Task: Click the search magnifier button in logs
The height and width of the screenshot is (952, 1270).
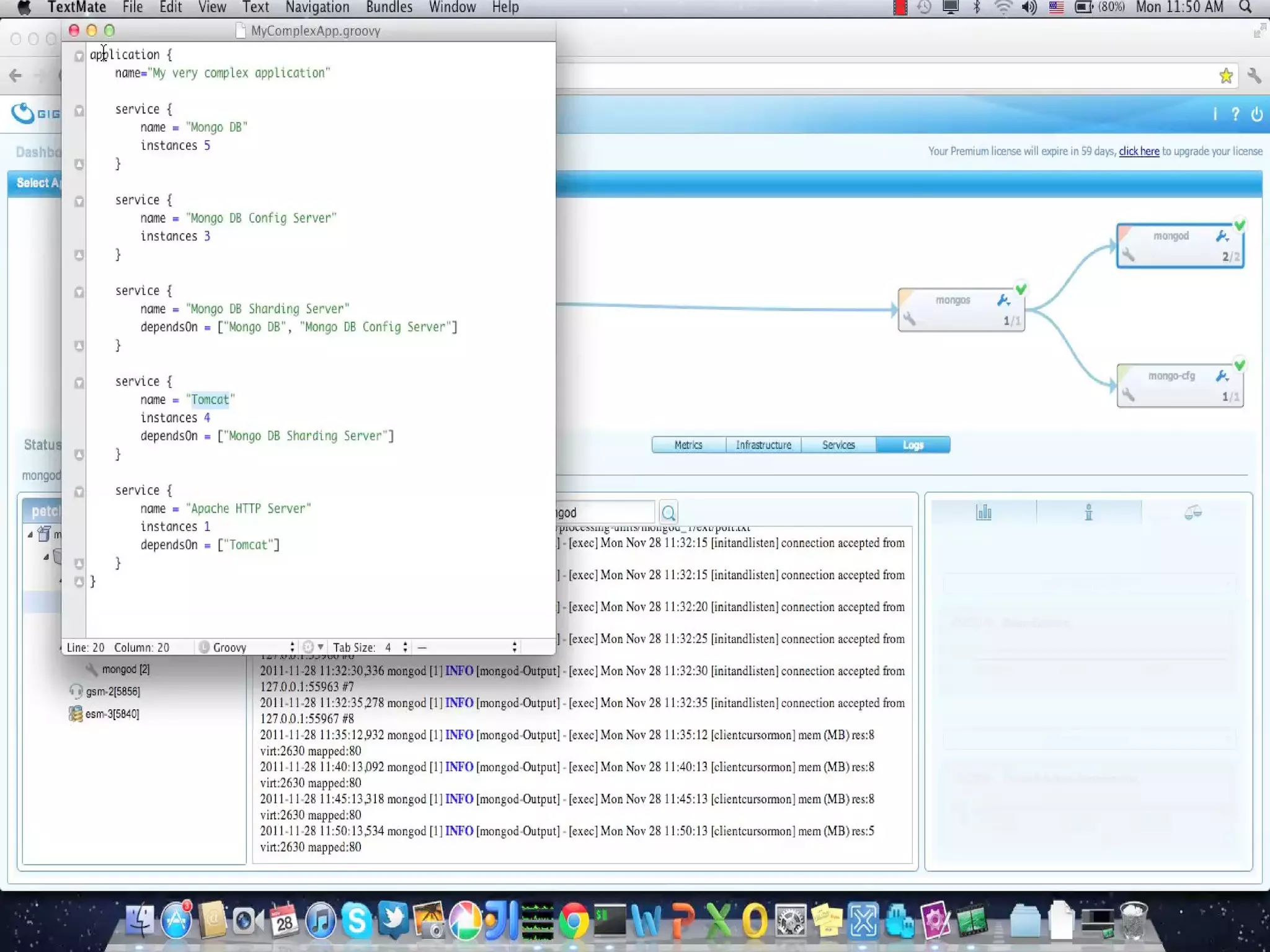Action: [668, 513]
